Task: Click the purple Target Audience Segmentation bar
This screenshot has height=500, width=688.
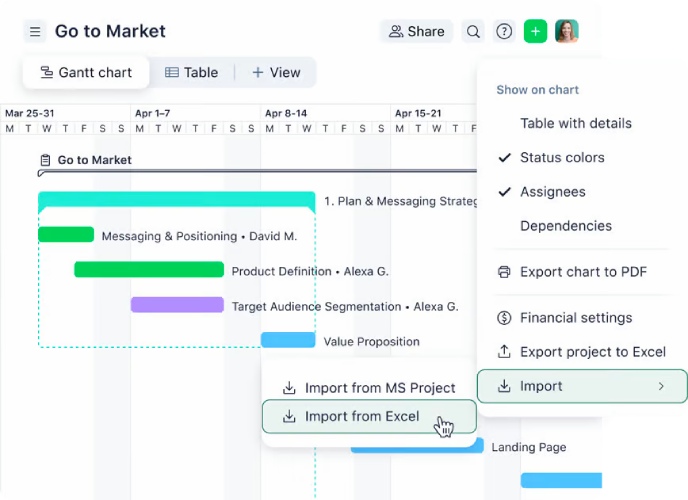Action: coord(177,304)
